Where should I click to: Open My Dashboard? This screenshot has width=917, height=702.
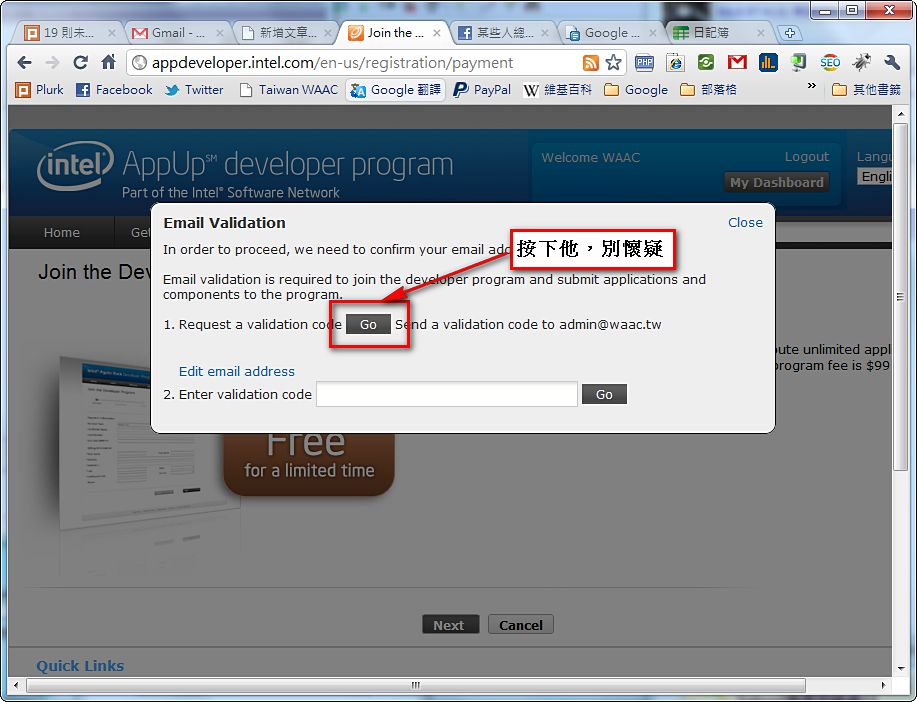tap(776, 183)
